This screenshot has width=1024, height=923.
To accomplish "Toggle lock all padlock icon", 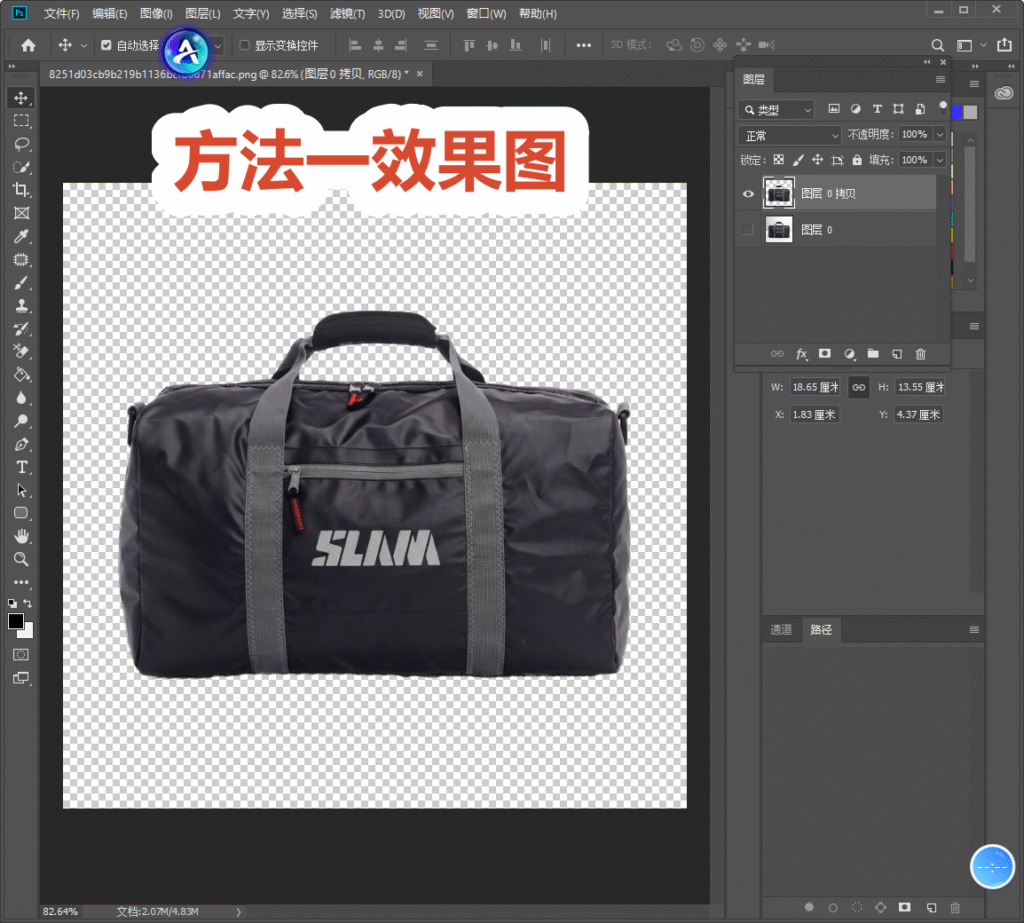I will (857, 159).
